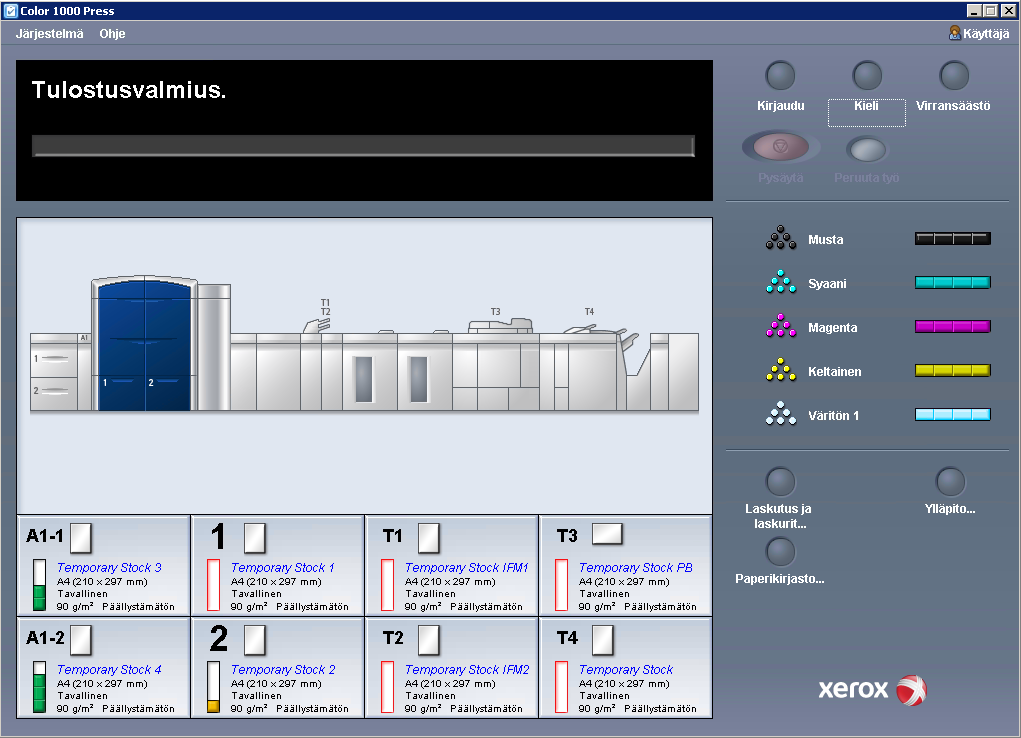Open Temporary Stock 1 link
This screenshot has width=1021, height=738.
pyautogui.click(x=283, y=567)
